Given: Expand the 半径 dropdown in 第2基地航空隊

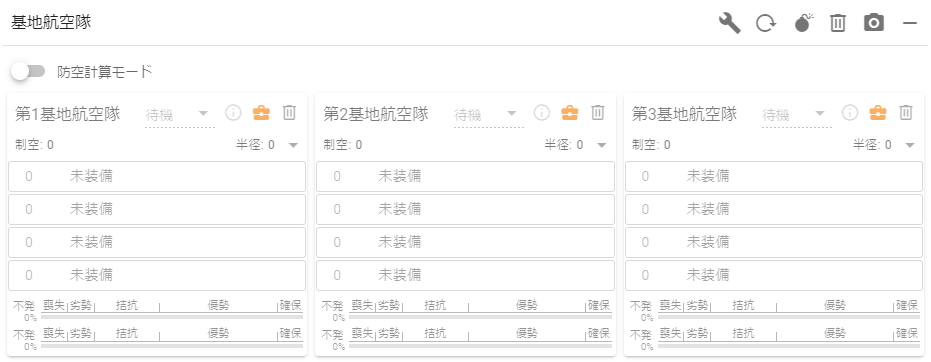Looking at the screenshot, I should pyautogui.click(x=602, y=145).
